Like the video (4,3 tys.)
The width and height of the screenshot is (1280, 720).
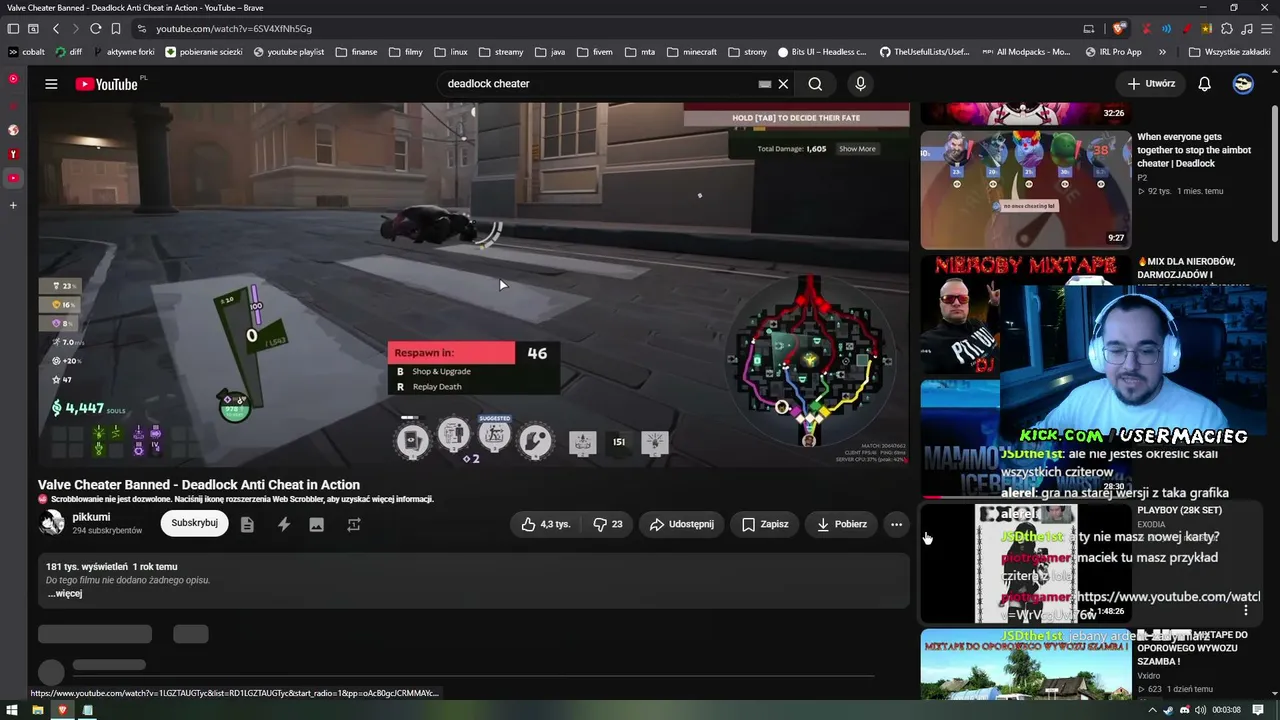545,524
